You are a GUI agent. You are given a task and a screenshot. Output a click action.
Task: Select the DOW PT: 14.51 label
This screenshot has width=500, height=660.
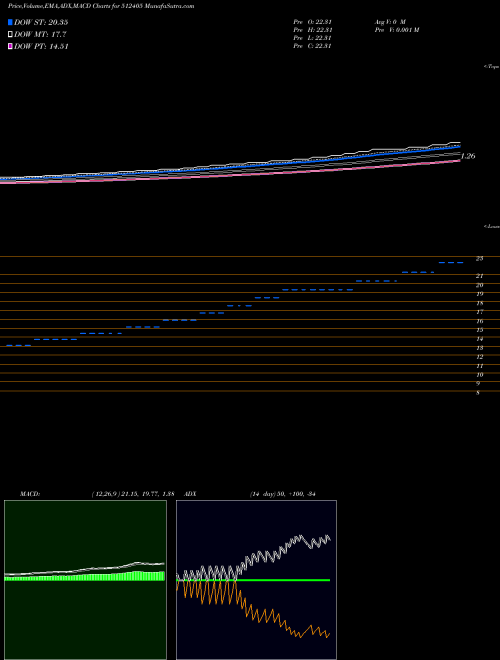click(41, 47)
